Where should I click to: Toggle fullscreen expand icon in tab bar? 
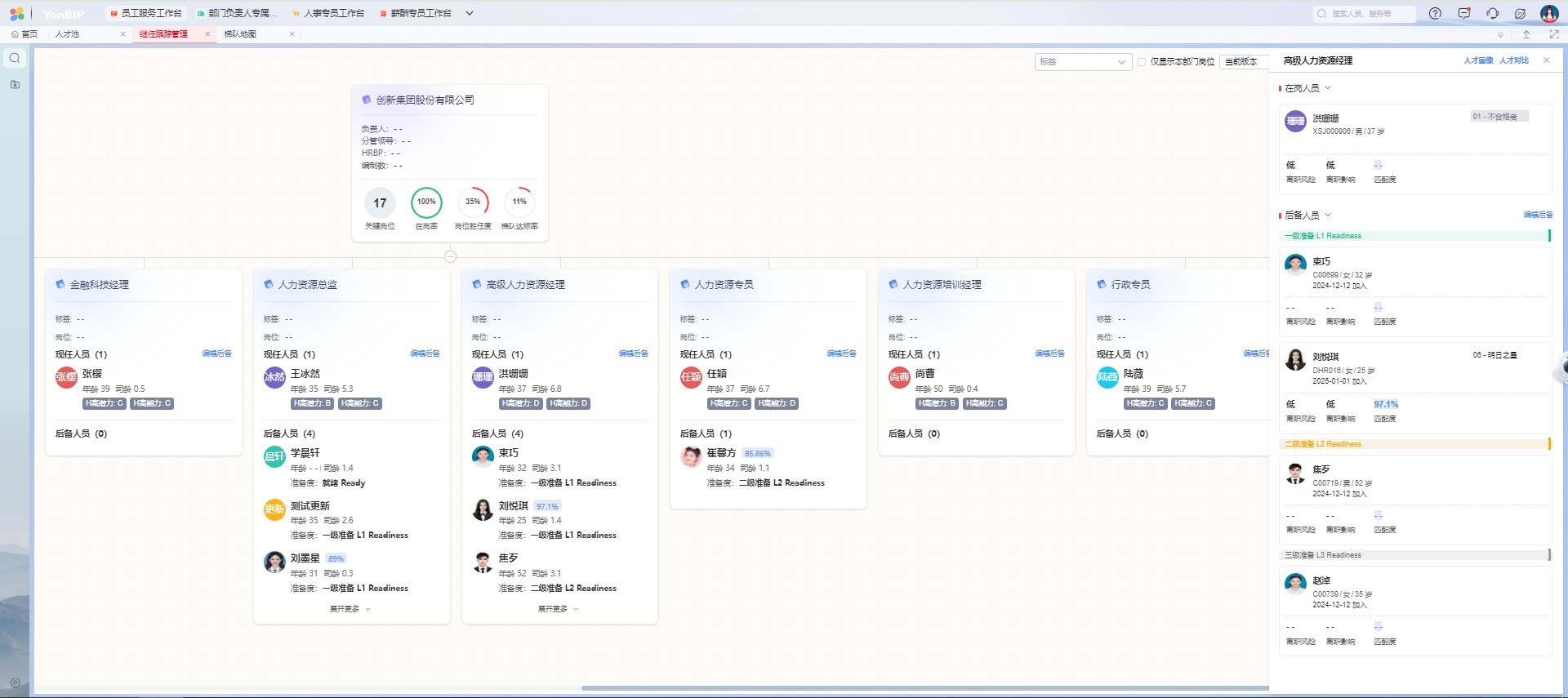point(1553,34)
